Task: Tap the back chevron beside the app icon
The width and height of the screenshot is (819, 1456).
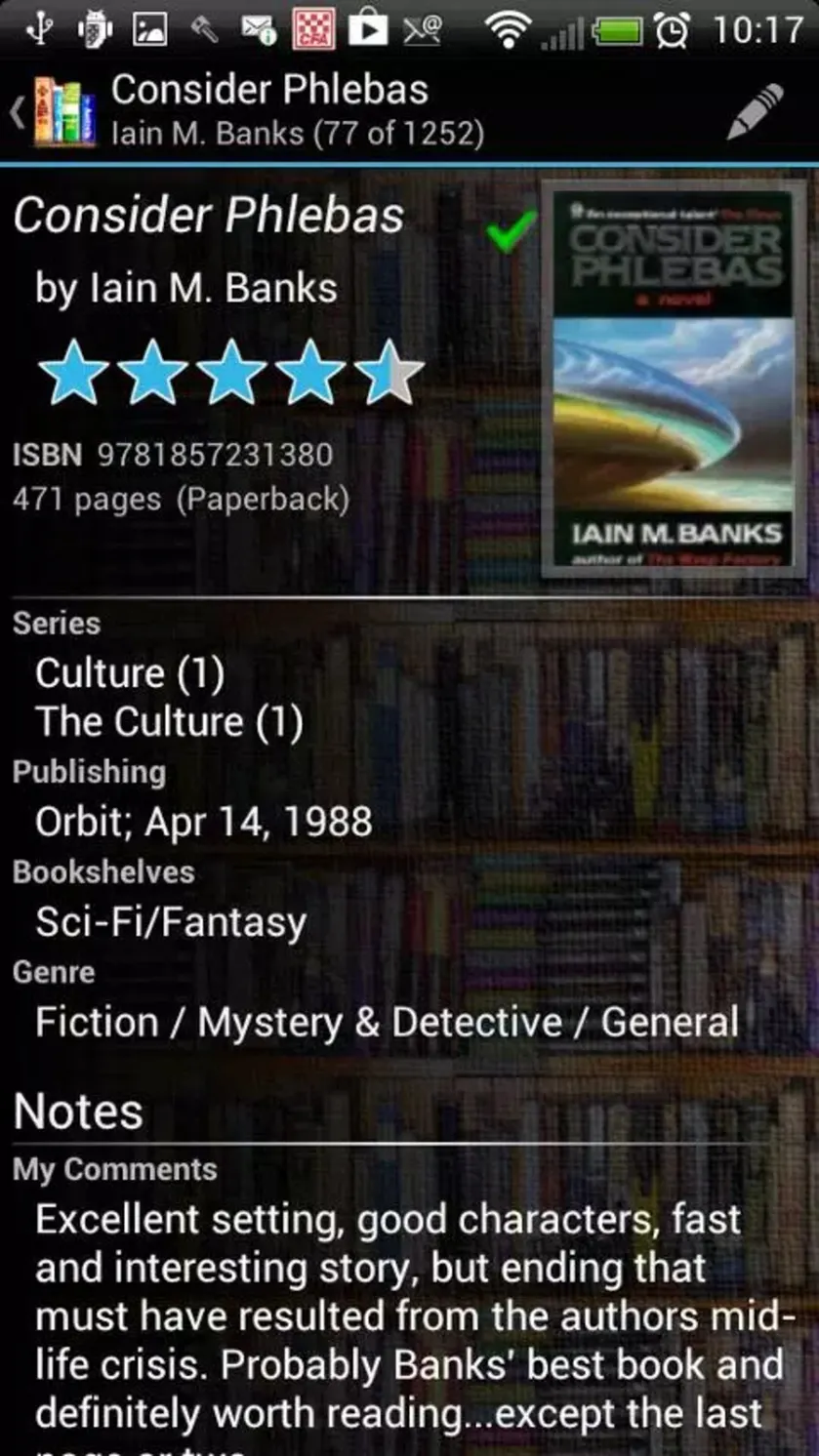Action: [x=17, y=112]
